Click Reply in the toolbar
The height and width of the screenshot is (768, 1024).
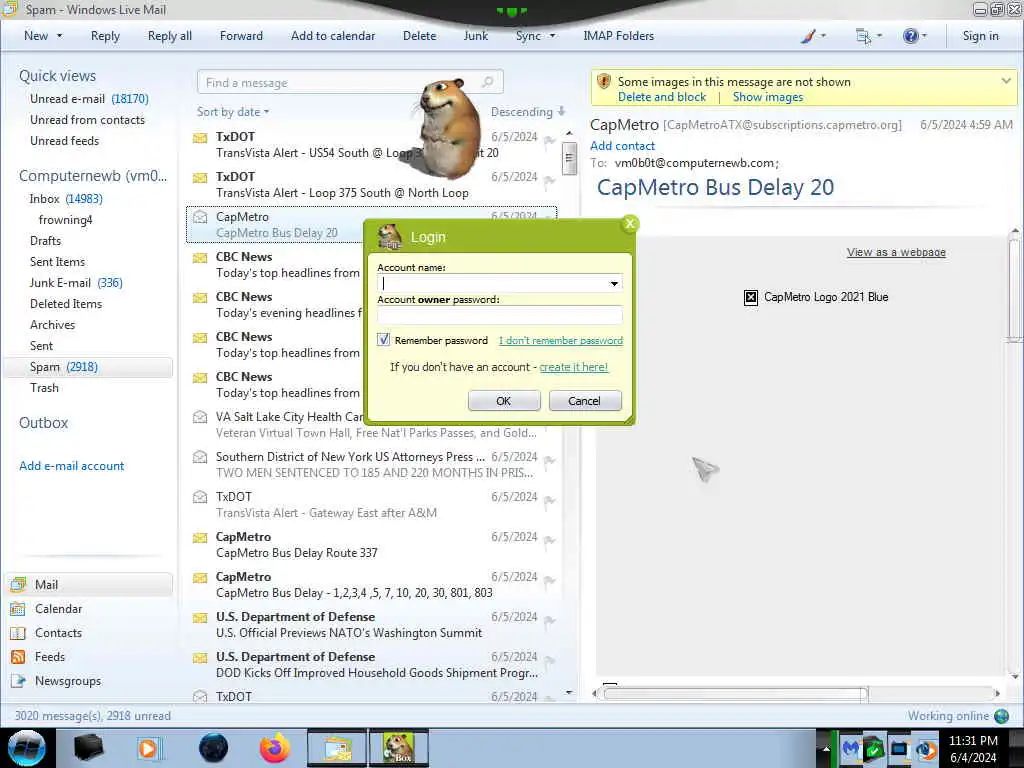point(105,36)
